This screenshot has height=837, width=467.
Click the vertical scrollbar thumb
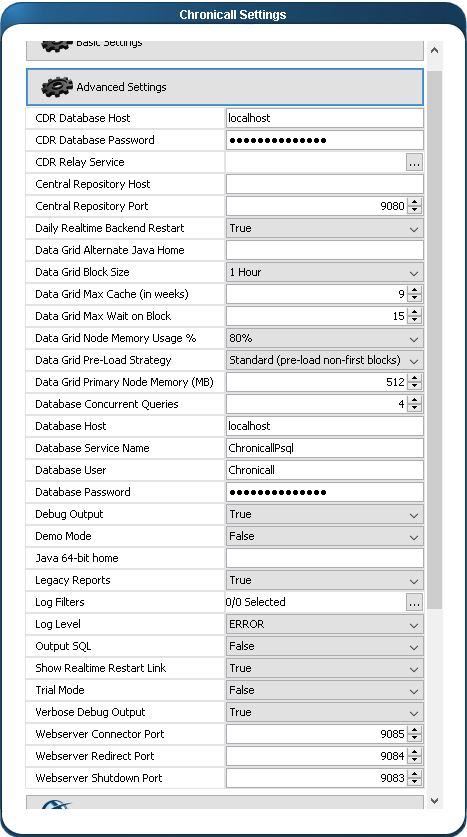(x=434, y=339)
